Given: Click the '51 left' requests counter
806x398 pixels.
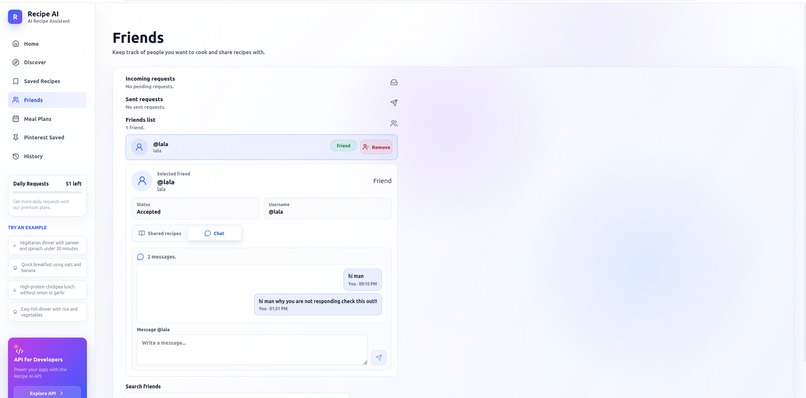Looking at the screenshot, I should tap(74, 184).
